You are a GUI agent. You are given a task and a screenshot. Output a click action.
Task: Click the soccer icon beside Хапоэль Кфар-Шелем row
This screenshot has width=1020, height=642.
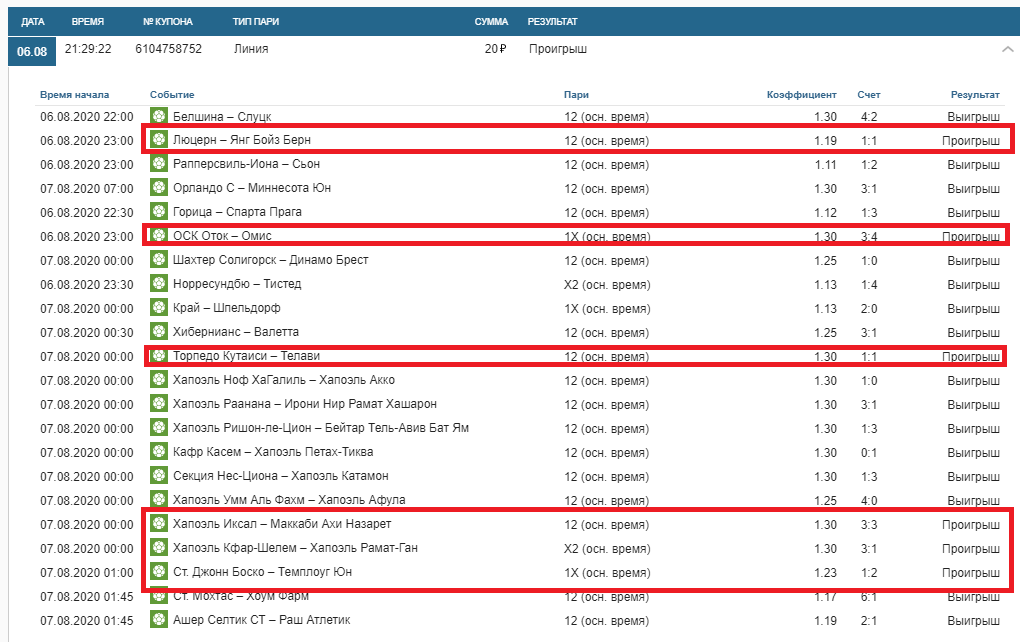(159, 548)
